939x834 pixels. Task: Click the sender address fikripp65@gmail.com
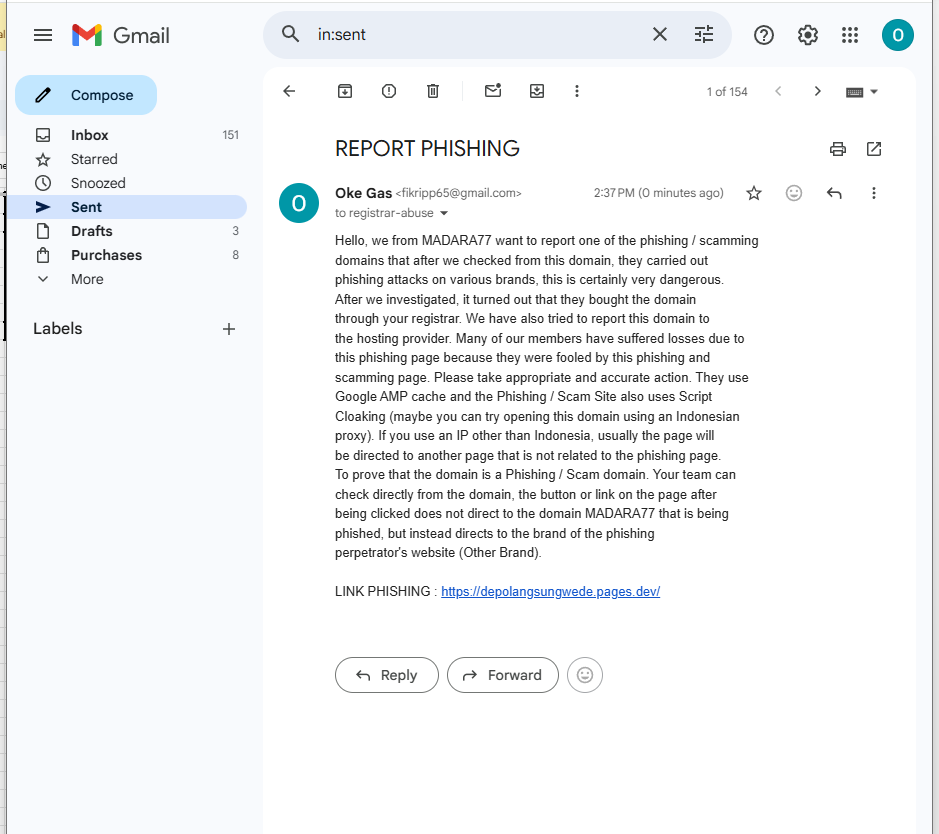(459, 193)
